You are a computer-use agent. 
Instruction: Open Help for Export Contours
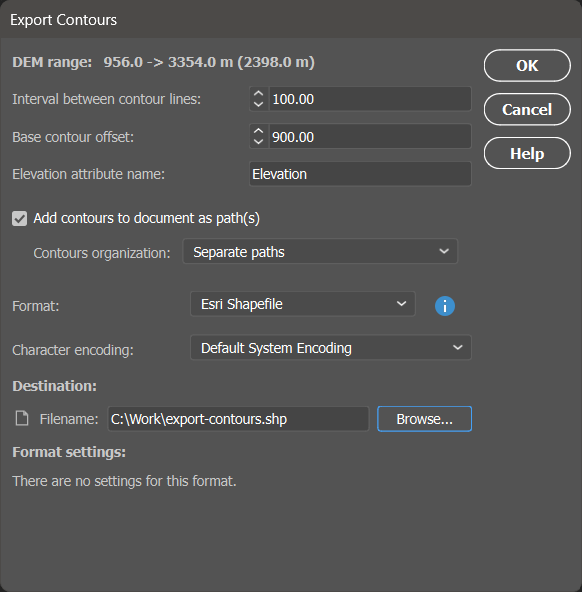coord(527,153)
